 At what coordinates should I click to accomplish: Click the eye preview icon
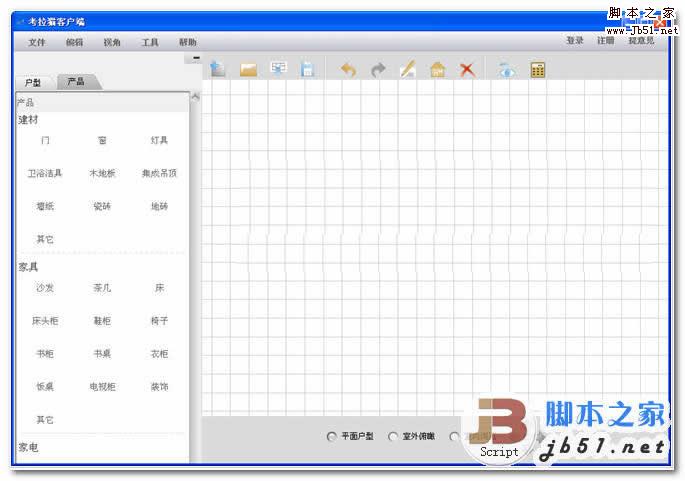pos(507,69)
